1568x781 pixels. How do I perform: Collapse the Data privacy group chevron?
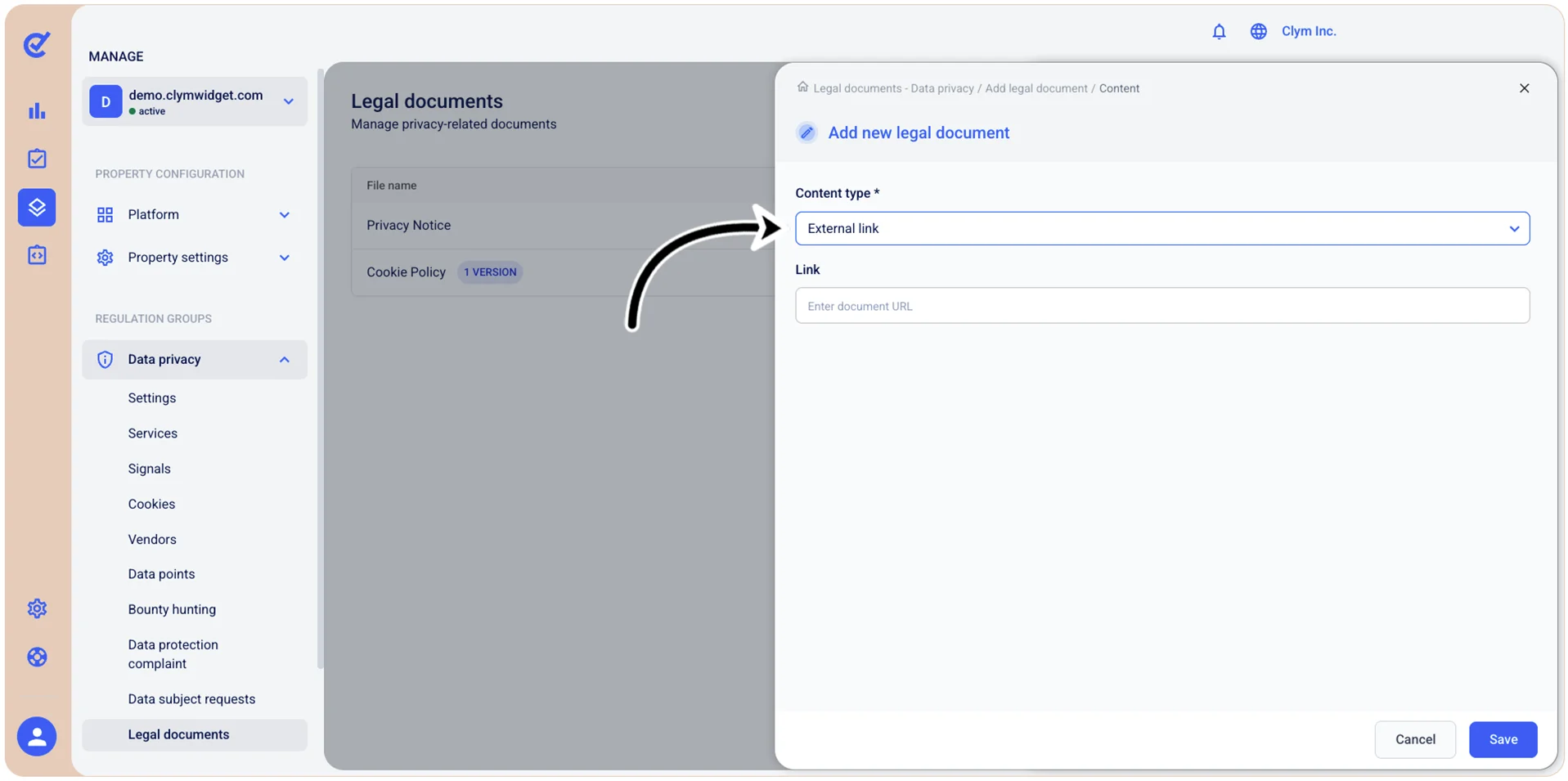pyautogui.click(x=285, y=360)
